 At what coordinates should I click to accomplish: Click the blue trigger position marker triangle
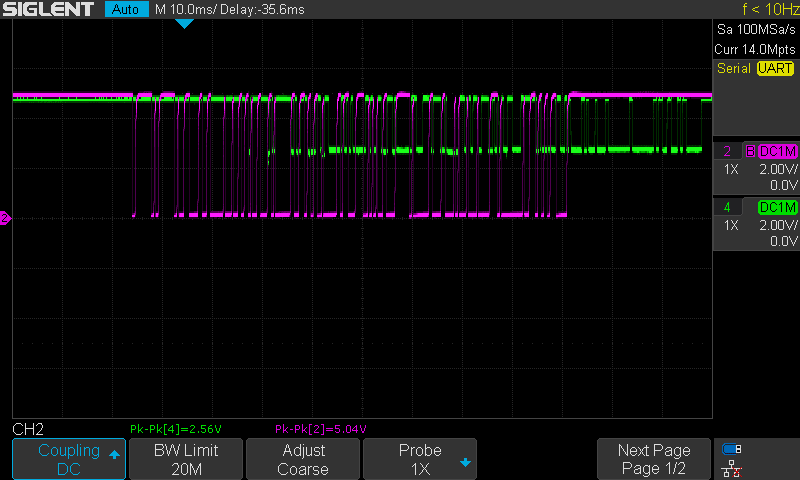184,23
